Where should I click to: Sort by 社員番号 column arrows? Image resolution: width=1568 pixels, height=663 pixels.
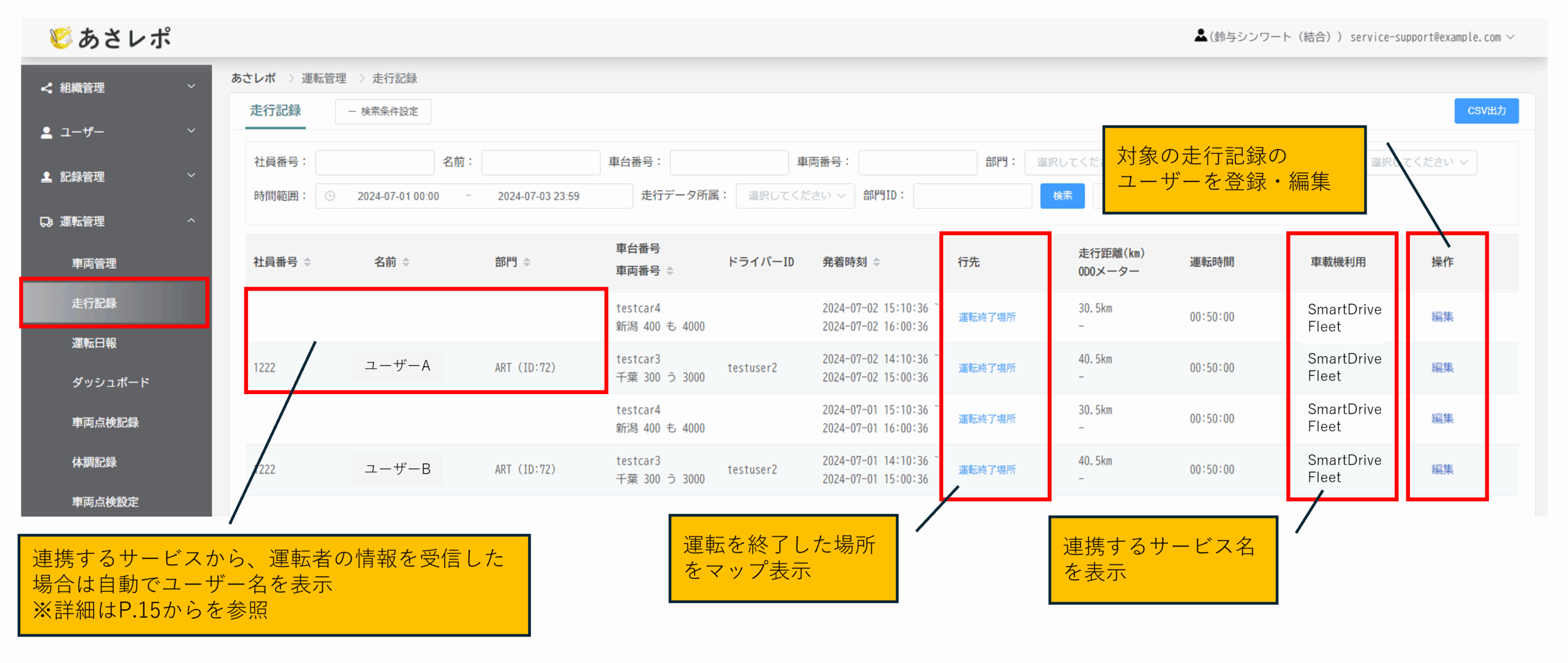[307, 262]
